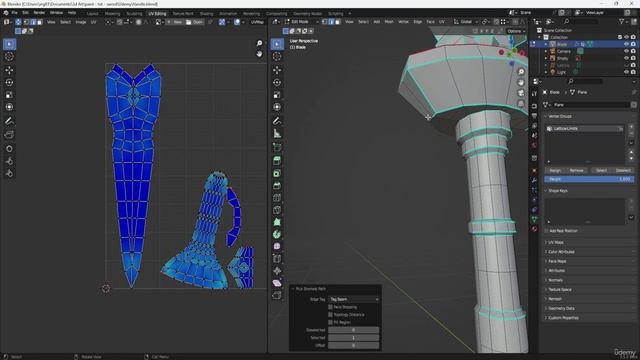The image size is (640, 360).
Task: Select the 3D viewport Move tool
Action: (277, 70)
